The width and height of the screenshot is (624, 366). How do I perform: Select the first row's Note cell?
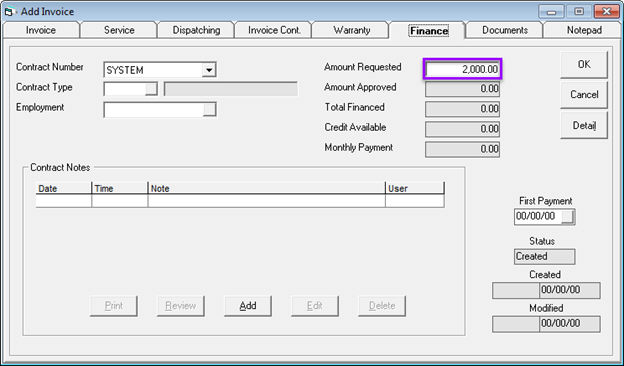[267, 201]
